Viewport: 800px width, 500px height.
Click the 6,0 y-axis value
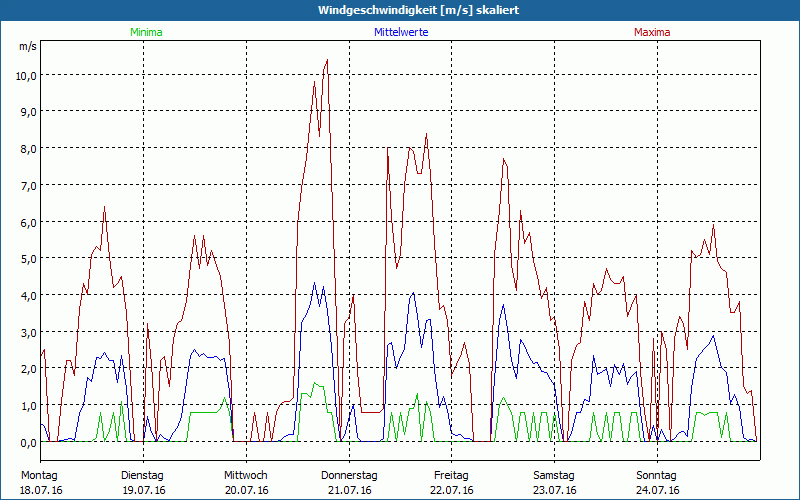(29, 222)
